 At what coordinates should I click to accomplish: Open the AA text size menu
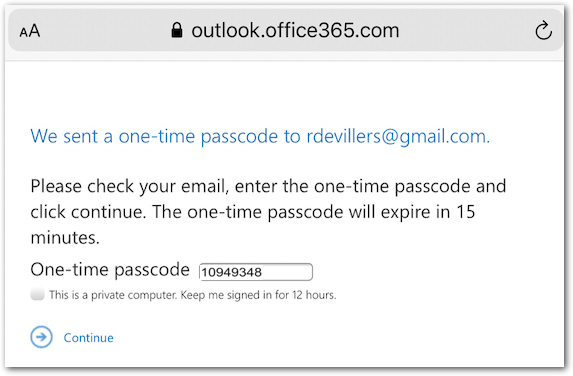point(30,31)
